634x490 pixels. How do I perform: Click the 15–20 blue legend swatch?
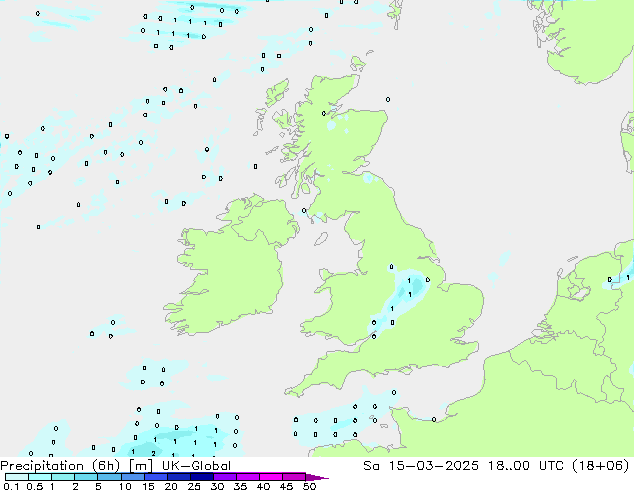click(x=155, y=477)
